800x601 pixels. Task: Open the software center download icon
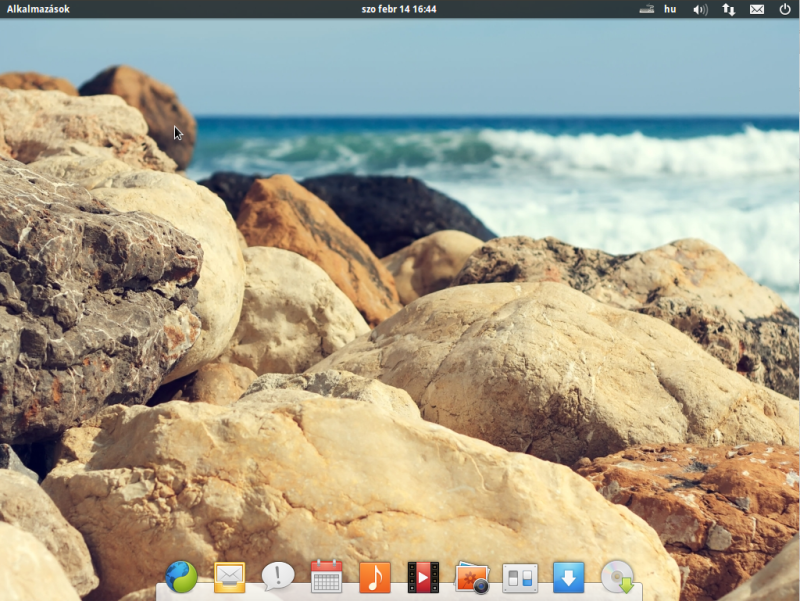(x=568, y=578)
